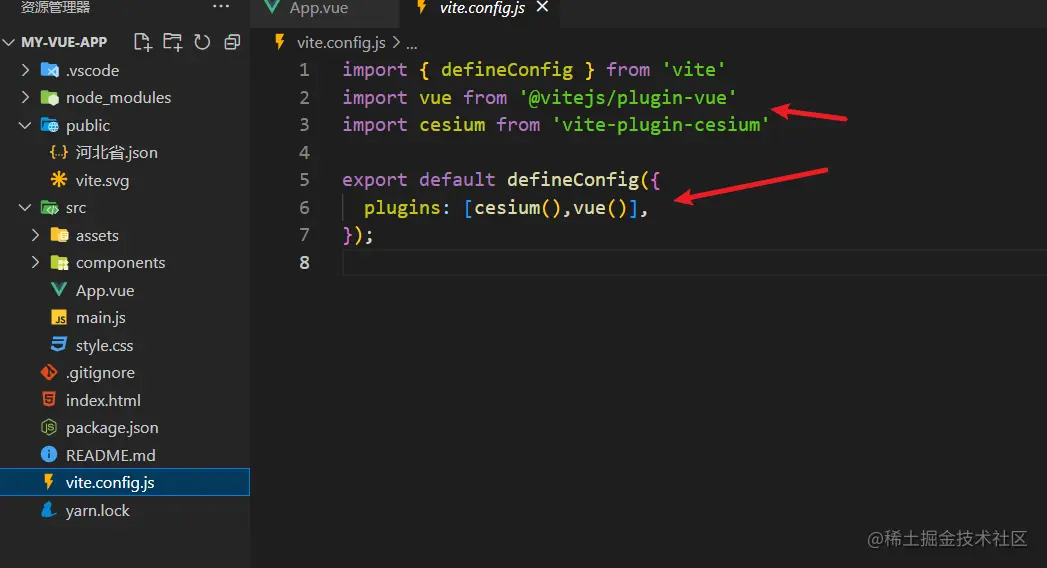Expand the assets folder chevron
1047x568 pixels.
click(35, 235)
